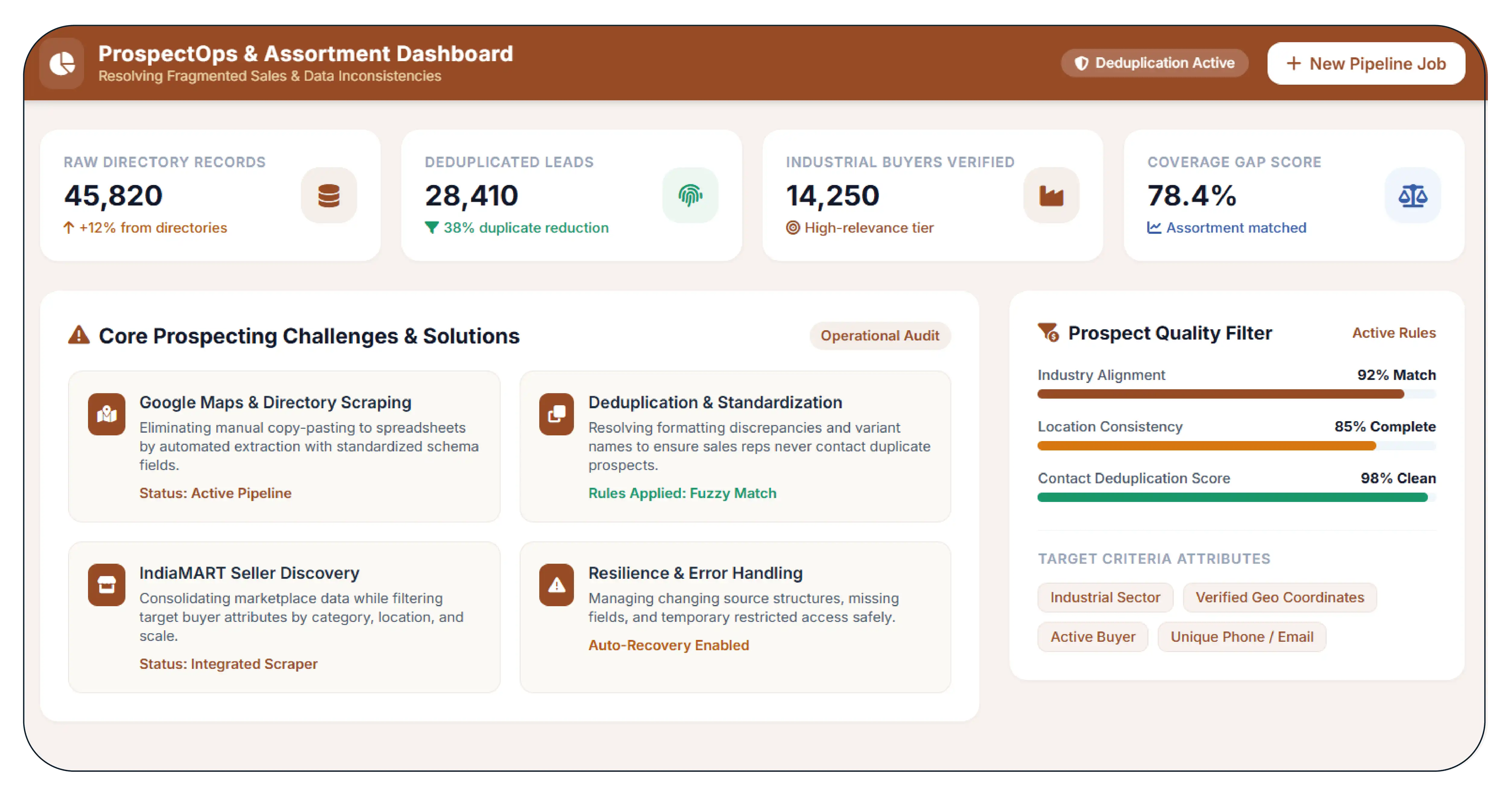This screenshot has width=1512, height=796.
Task: Click the copy icon for Deduplication & Standardization
Action: pos(556,414)
